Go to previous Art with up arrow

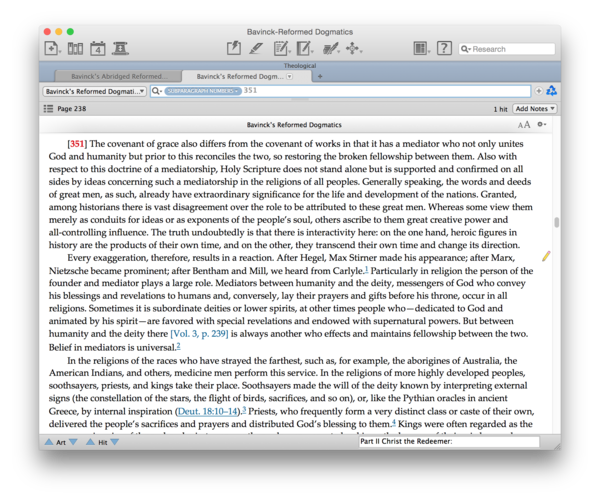click(x=49, y=442)
